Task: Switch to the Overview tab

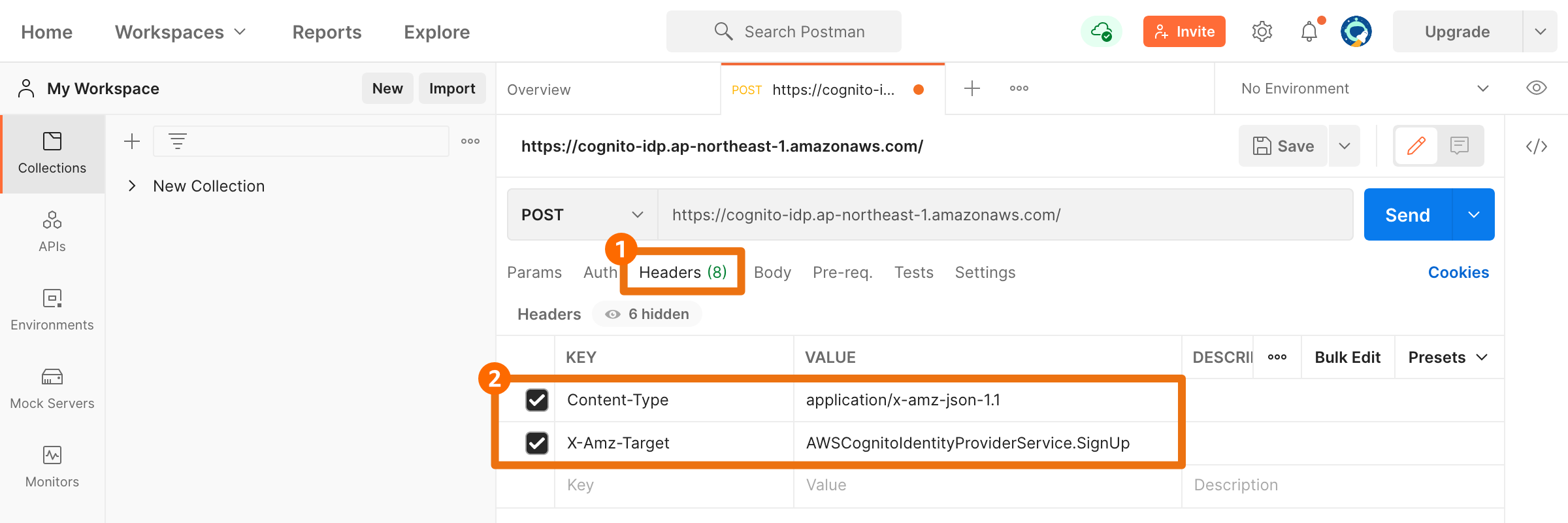Action: click(539, 90)
